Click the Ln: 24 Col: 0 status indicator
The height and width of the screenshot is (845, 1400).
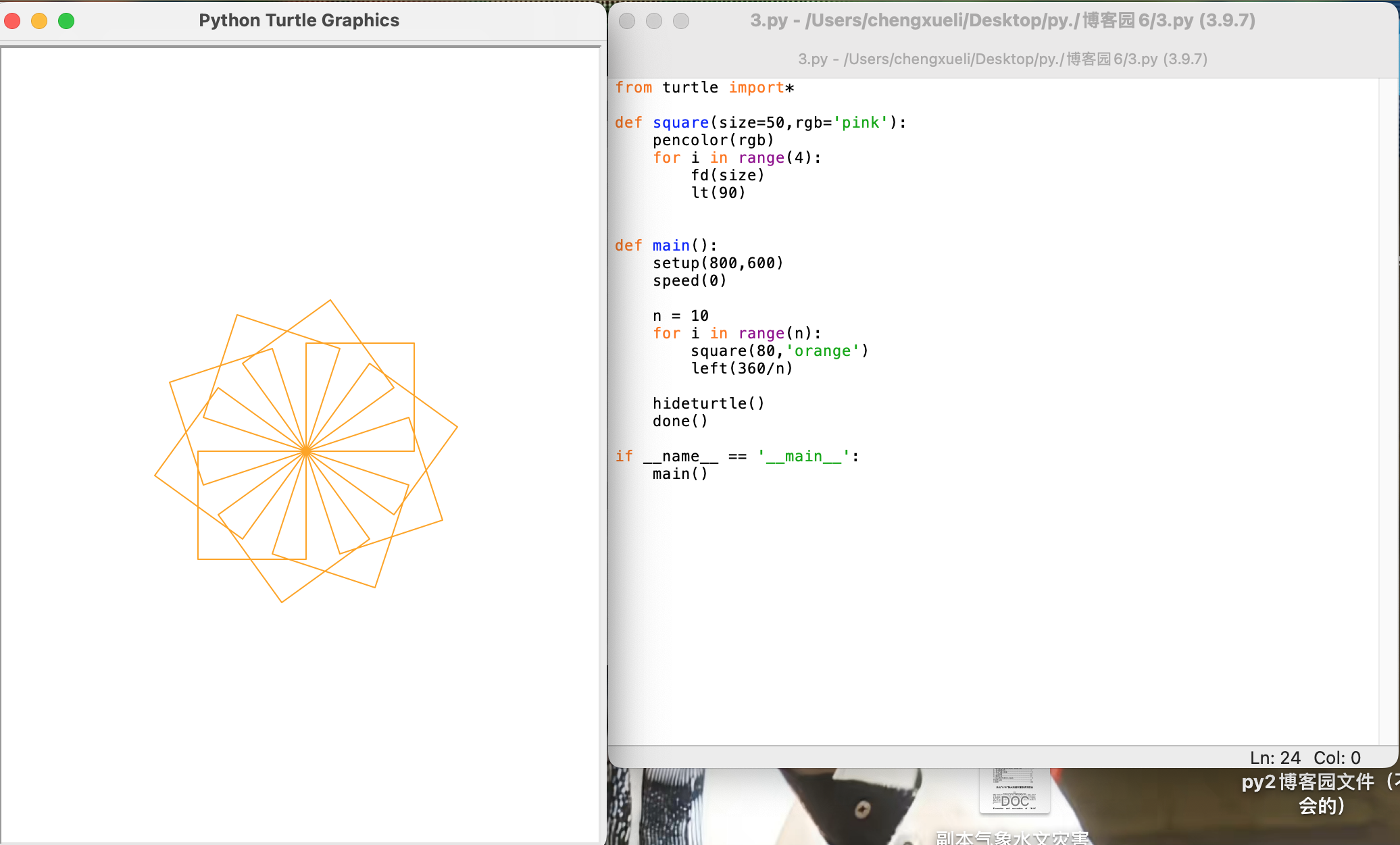point(1304,758)
